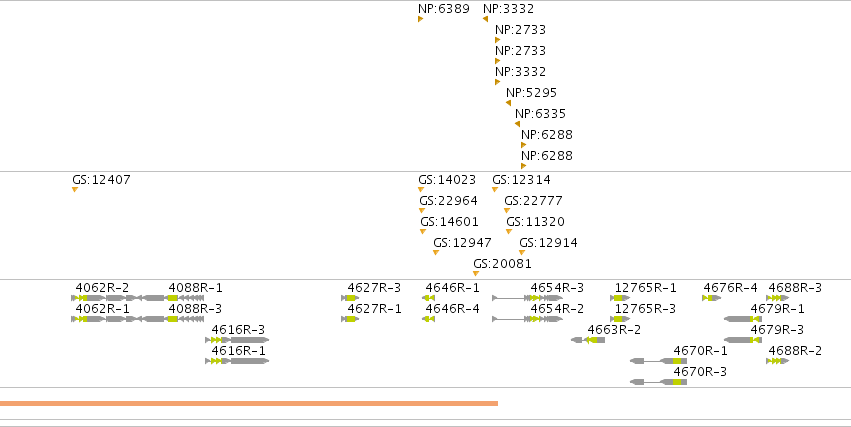Select the 4627R-3 transcript glyph
The image size is (851, 427).
coord(350,298)
